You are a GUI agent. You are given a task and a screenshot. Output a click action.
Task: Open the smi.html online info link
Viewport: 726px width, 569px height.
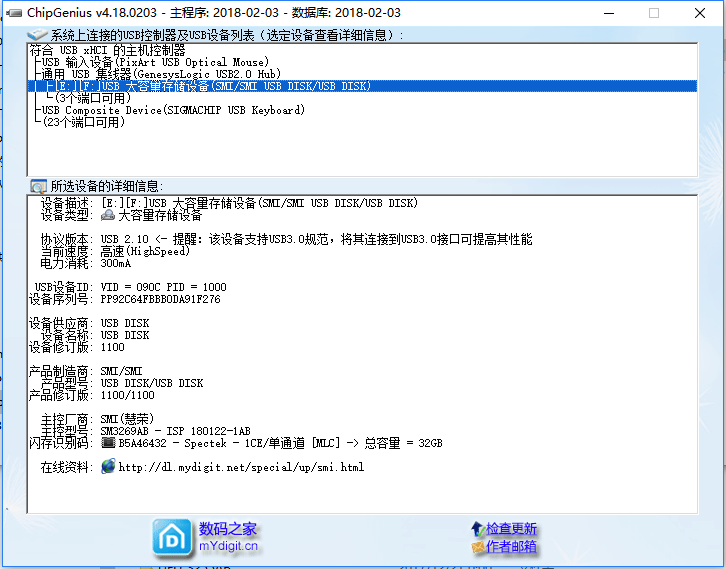pos(241,467)
